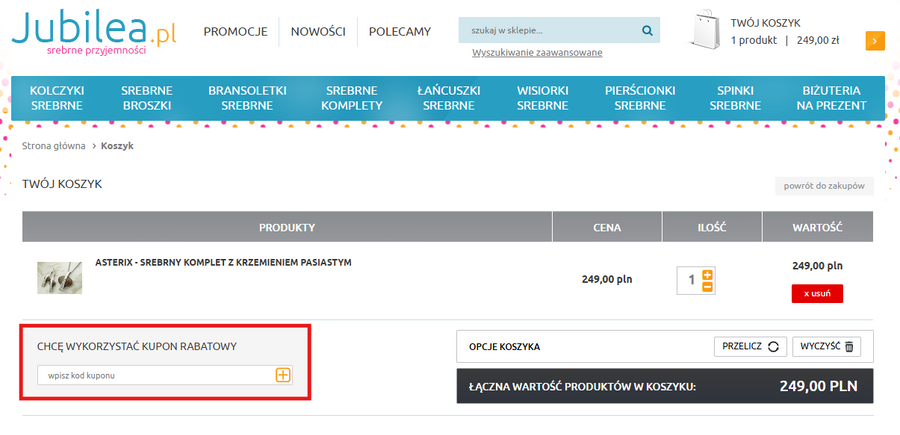
Task: Decrease quantity with minus stepper
Action: click(708, 287)
